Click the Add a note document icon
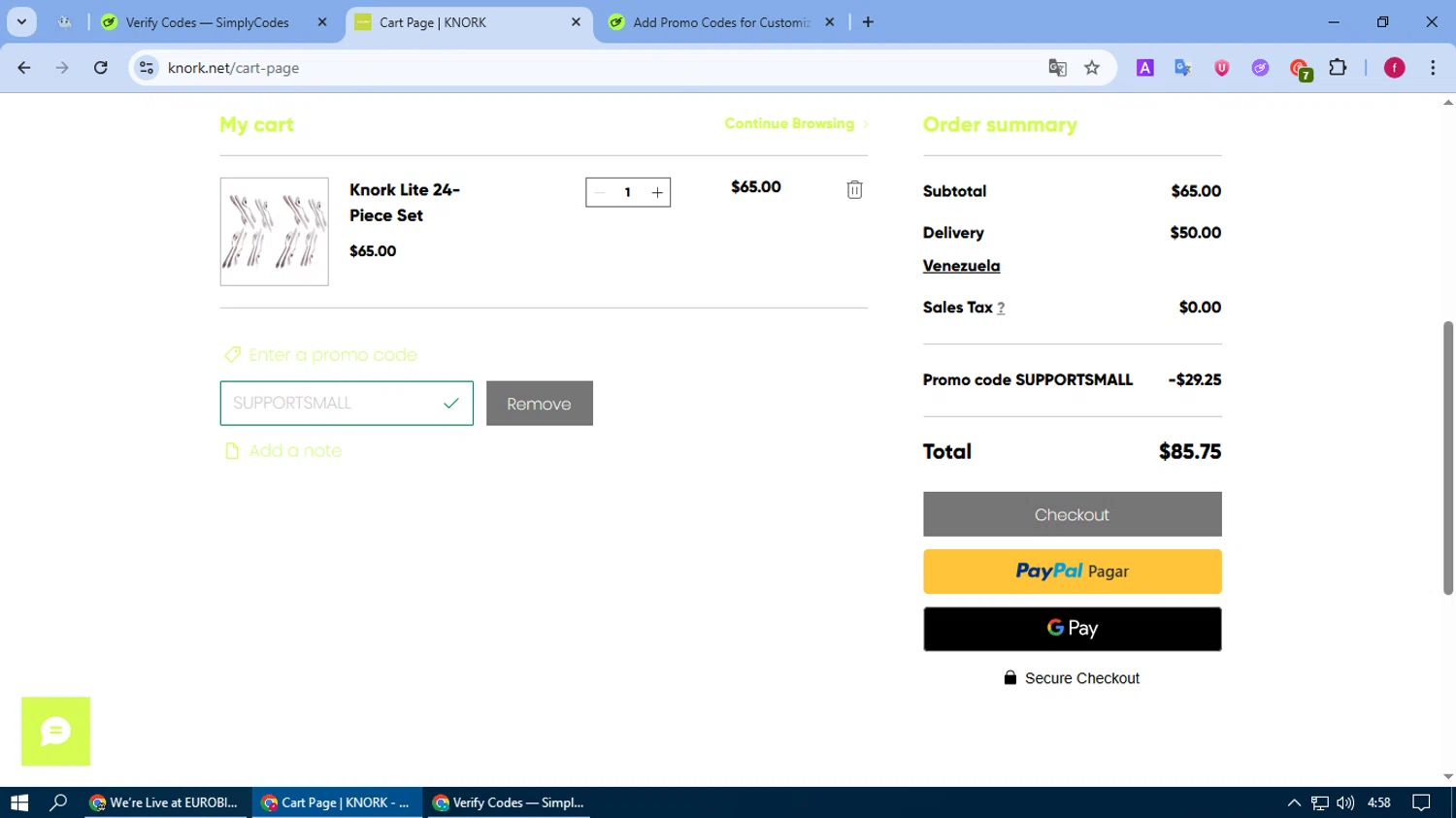The height and width of the screenshot is (818, 1456). (232, 451)
